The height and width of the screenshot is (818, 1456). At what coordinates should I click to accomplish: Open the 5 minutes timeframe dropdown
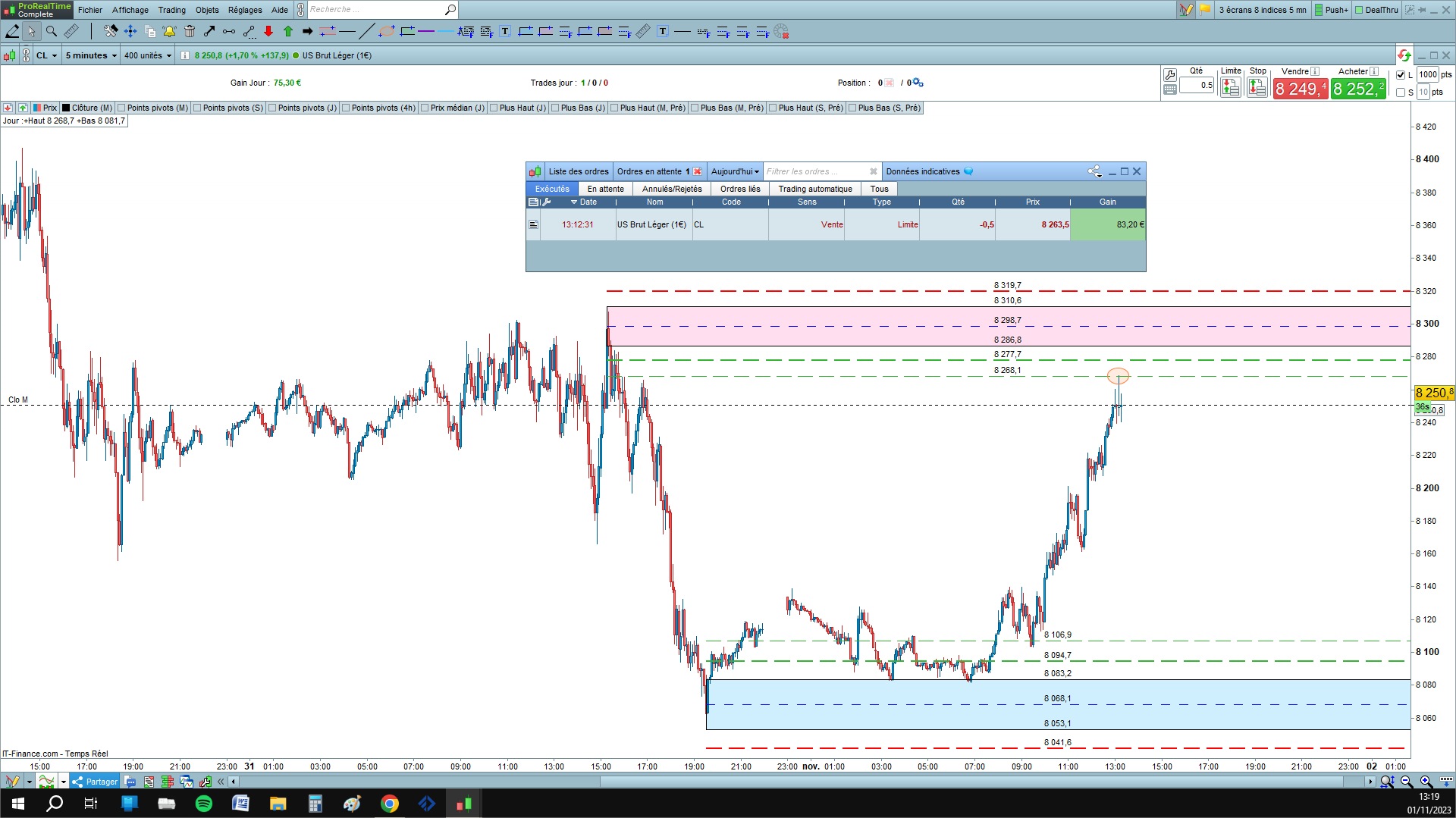coord(91,55)
